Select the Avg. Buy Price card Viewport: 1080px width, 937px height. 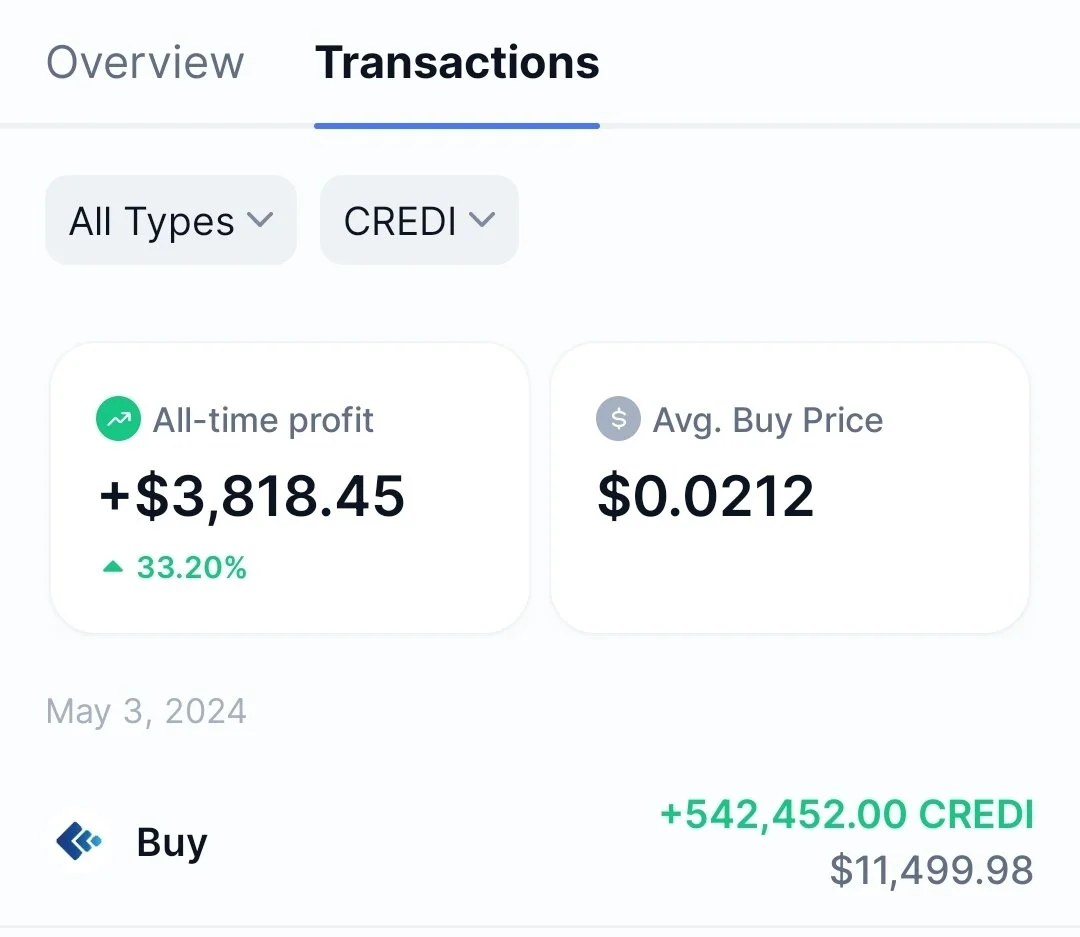[790, 488]
